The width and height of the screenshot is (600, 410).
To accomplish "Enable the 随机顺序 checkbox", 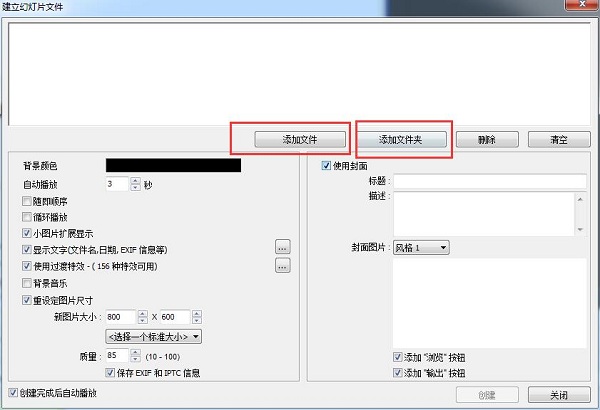I will (27, 201).
